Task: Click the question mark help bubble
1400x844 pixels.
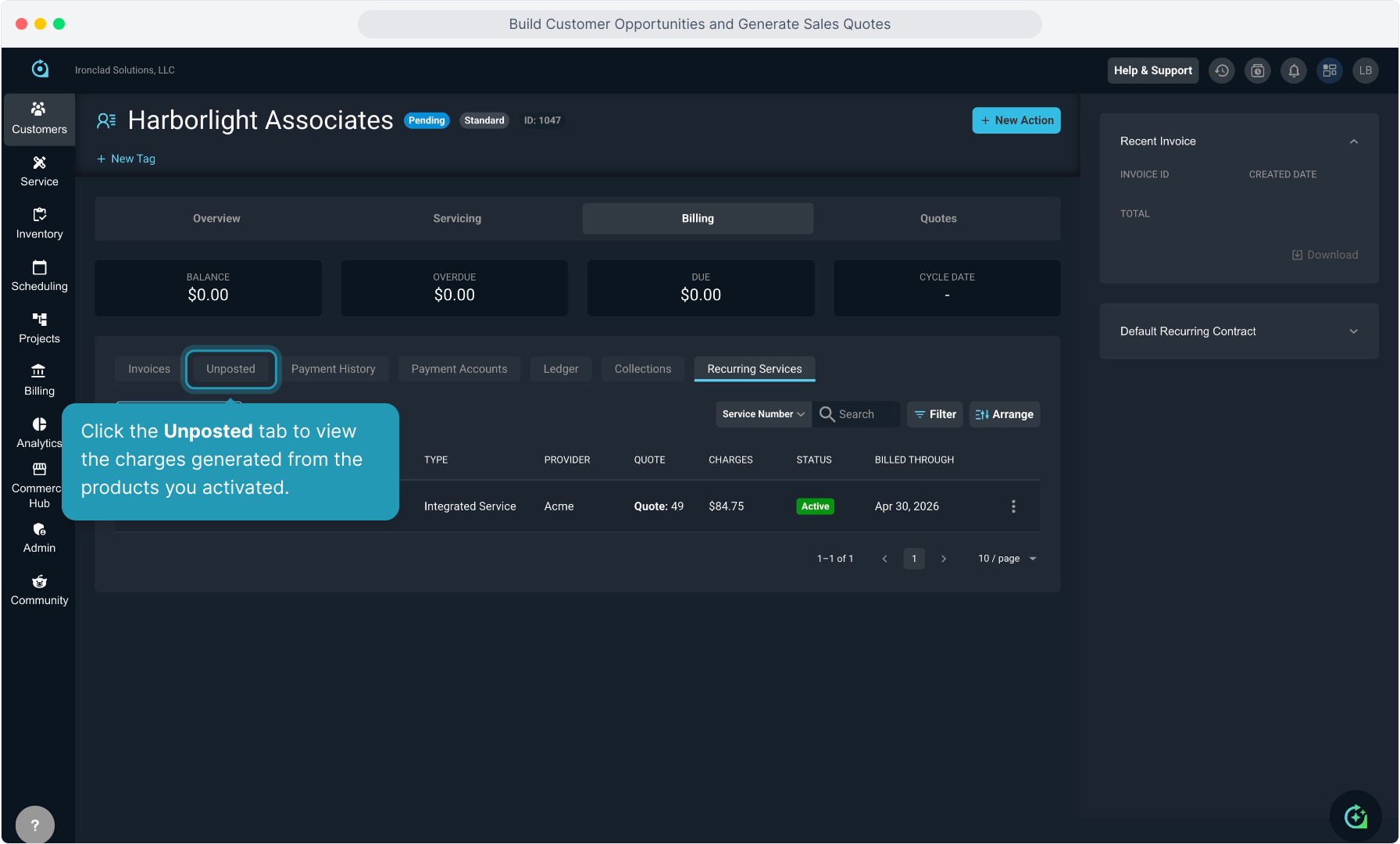Action: 35,824
